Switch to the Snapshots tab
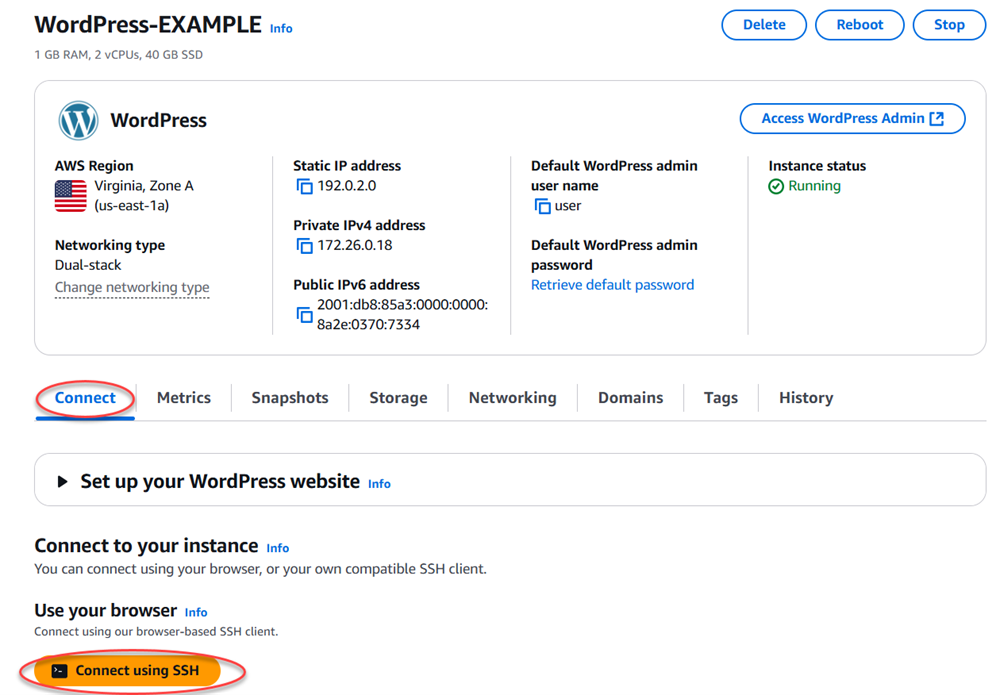Image resolution: width=1000 pixels, height=695 pixels. pos(290,398)
